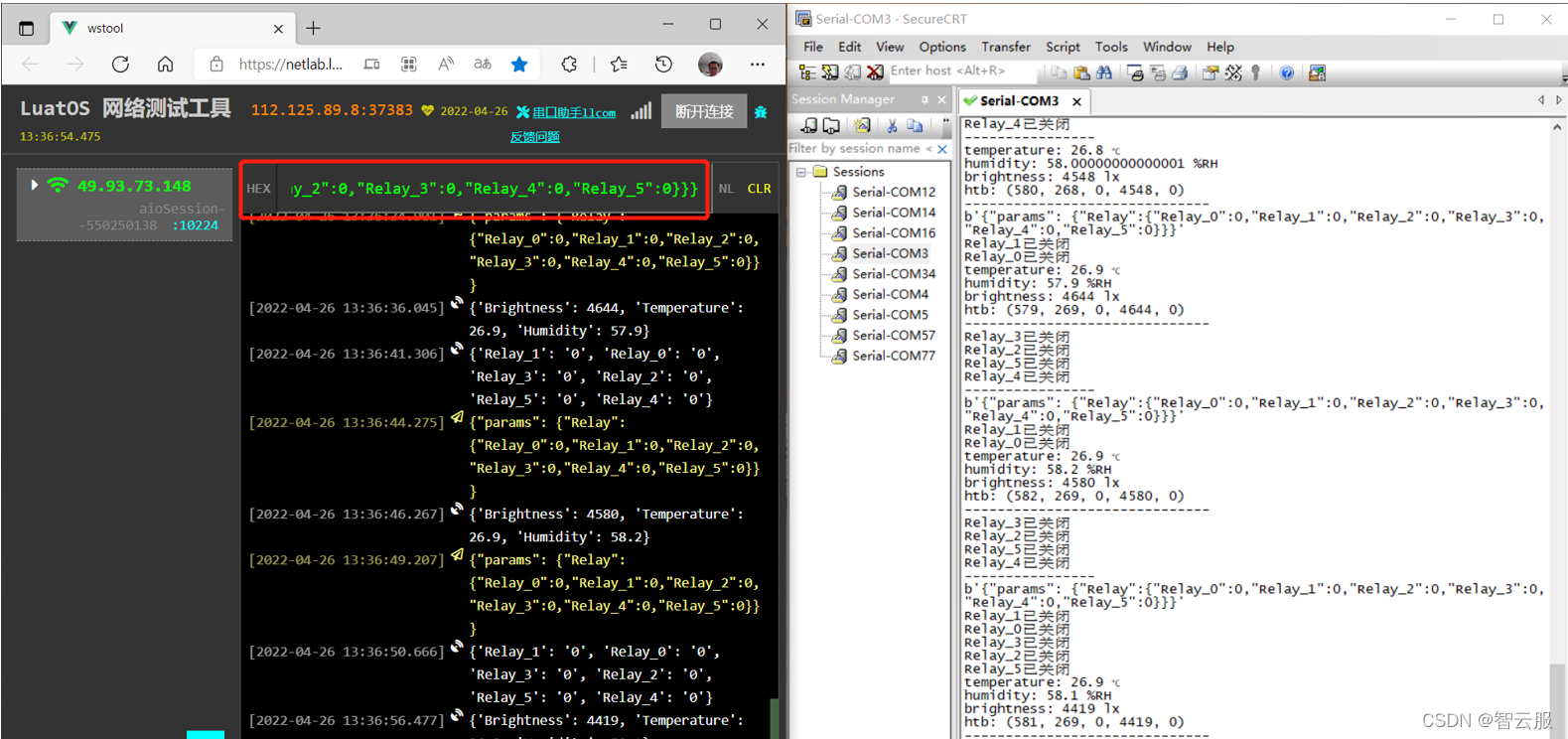
Task: Click Disconnect icon with red X
Action: 875,73
